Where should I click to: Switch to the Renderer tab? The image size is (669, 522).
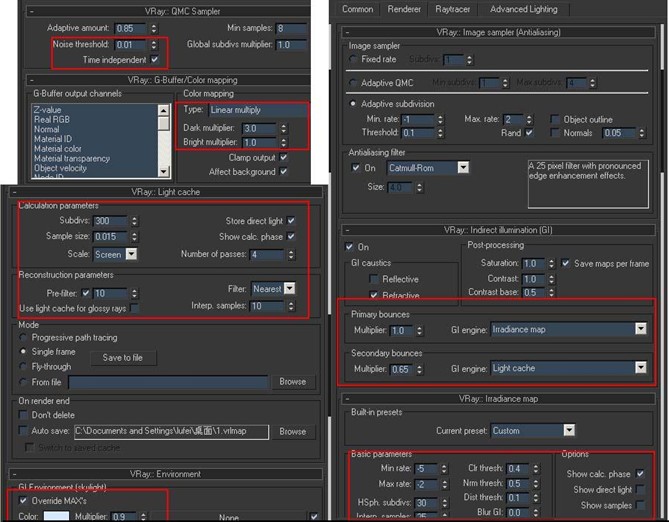(404, 9)
